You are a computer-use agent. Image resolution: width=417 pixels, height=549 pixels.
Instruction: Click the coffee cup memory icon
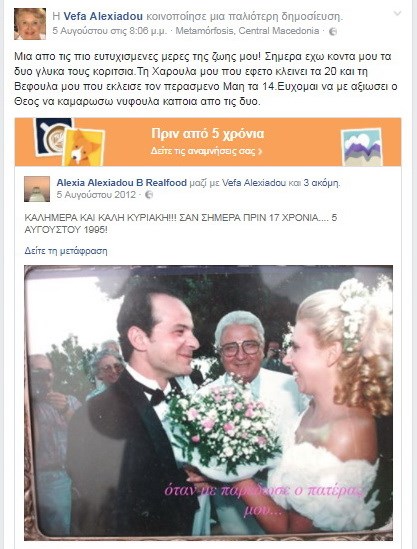pos(53,137)
